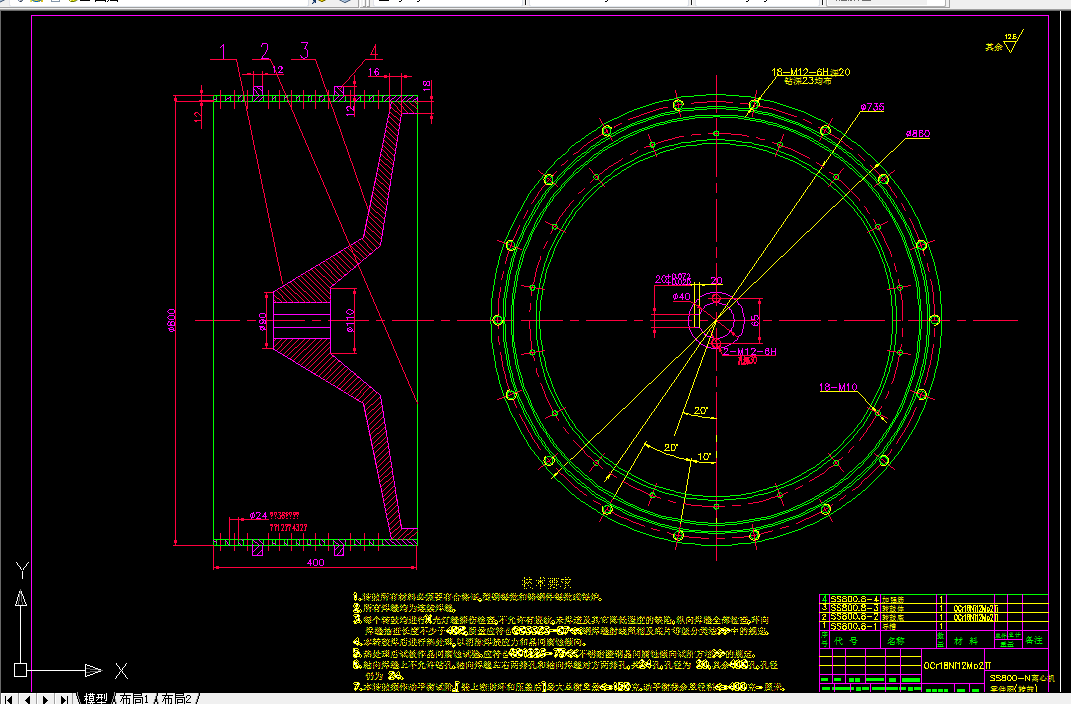The image size is (1071, 704).
Task: Select the ø40 hub dimension
Action: [681, 296]
